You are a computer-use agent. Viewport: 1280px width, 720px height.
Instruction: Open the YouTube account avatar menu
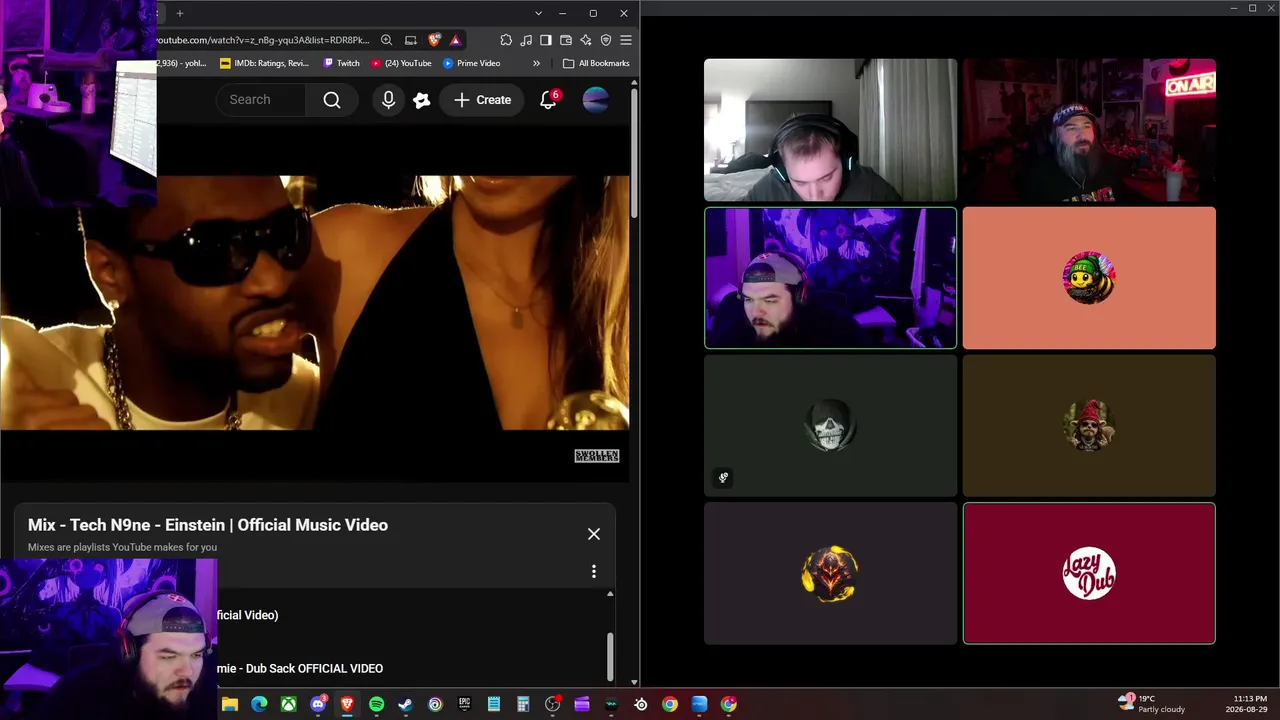click(x=596, y=100)
